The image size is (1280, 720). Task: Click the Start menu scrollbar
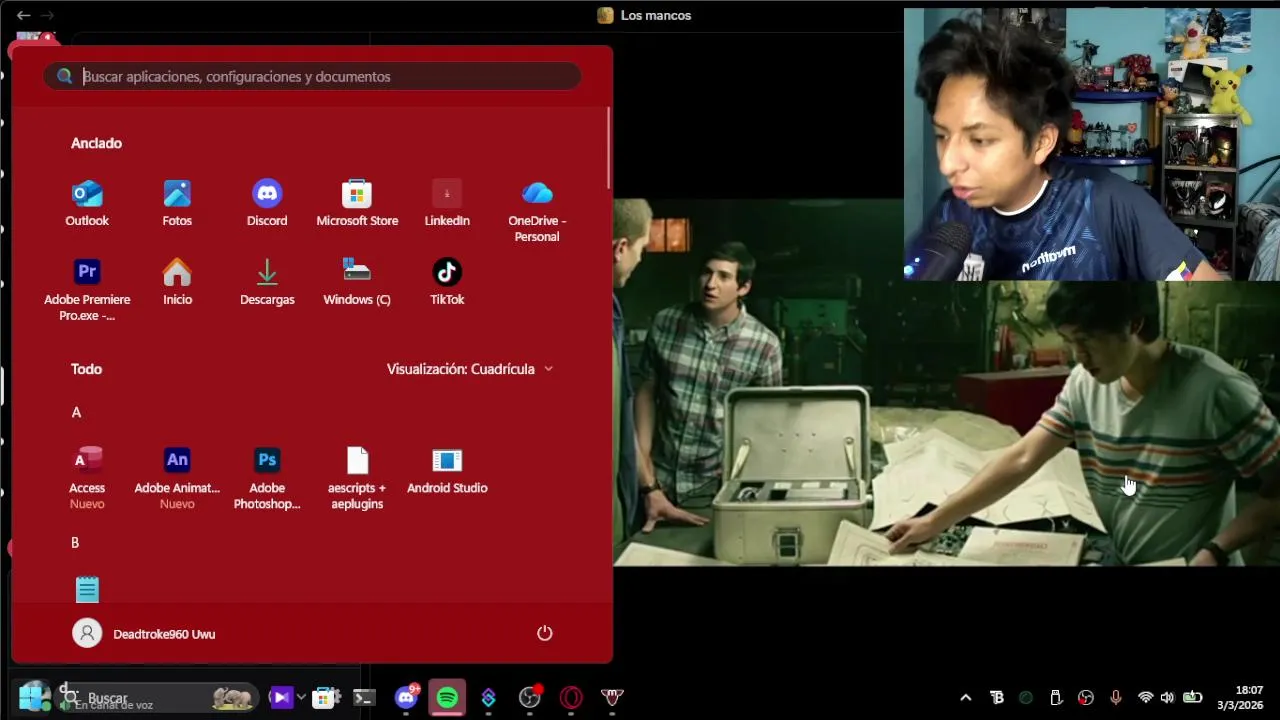pos(608,148)
